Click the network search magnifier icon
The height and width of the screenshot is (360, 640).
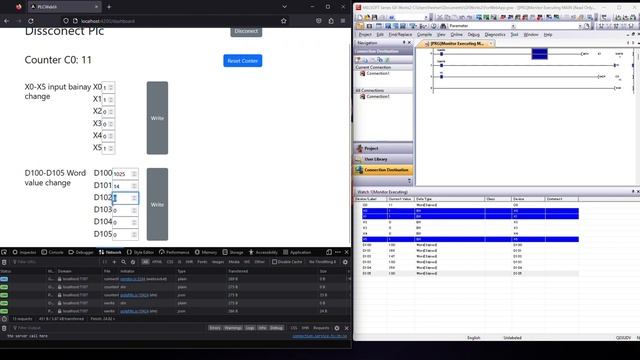click(x=123, y=262)
